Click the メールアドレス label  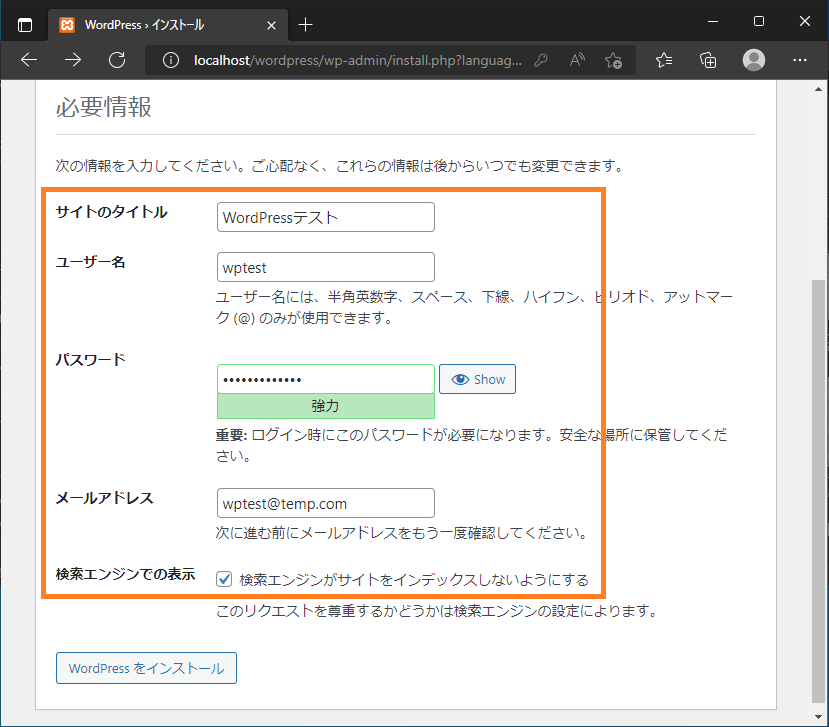(x=105, y=498)
